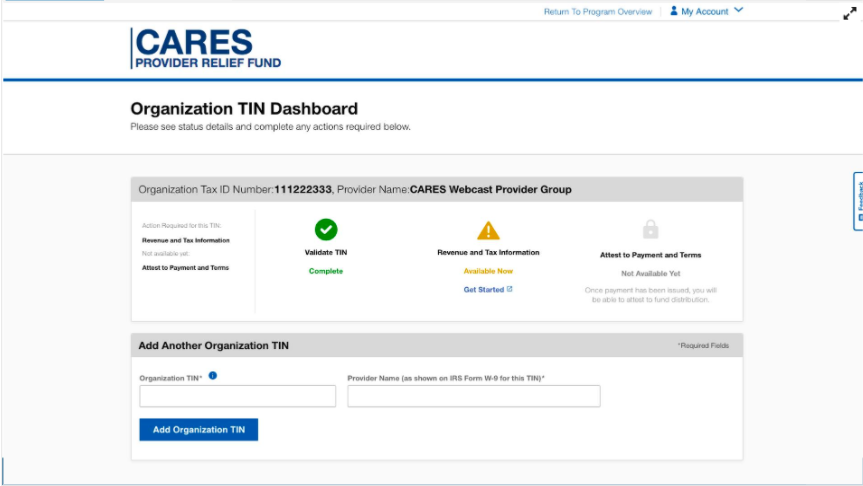Select provider name 'CARES Webcast Provider Group'

(490, 189)
